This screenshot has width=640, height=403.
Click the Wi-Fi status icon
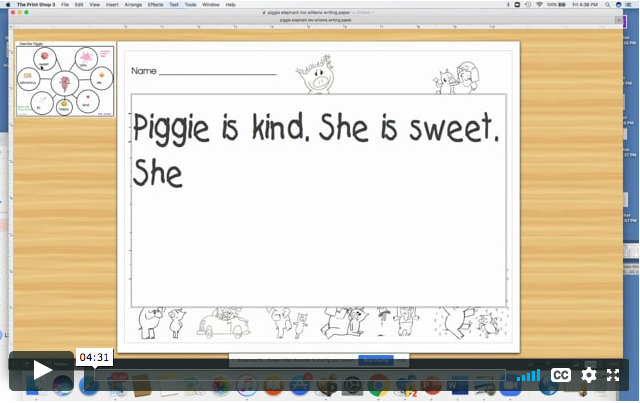(x=539, y=4)
